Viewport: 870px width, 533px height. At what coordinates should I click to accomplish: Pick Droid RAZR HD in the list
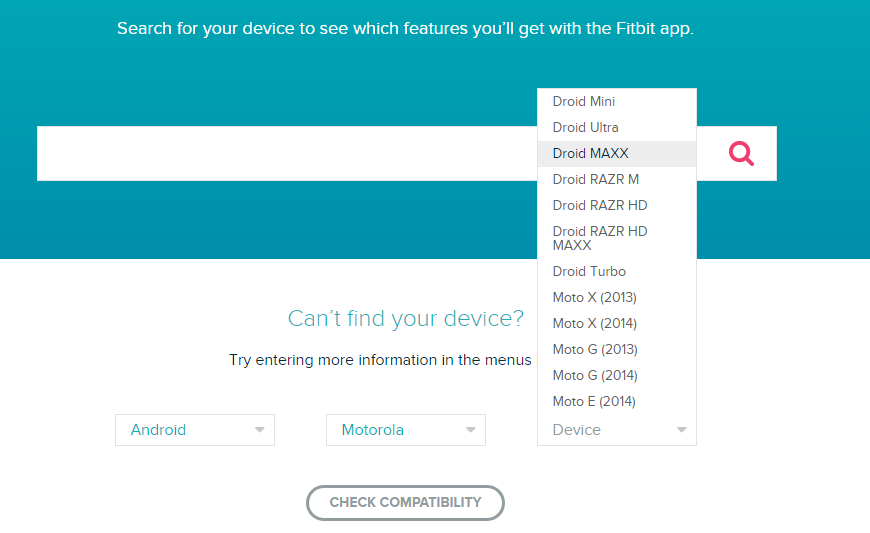600,206
